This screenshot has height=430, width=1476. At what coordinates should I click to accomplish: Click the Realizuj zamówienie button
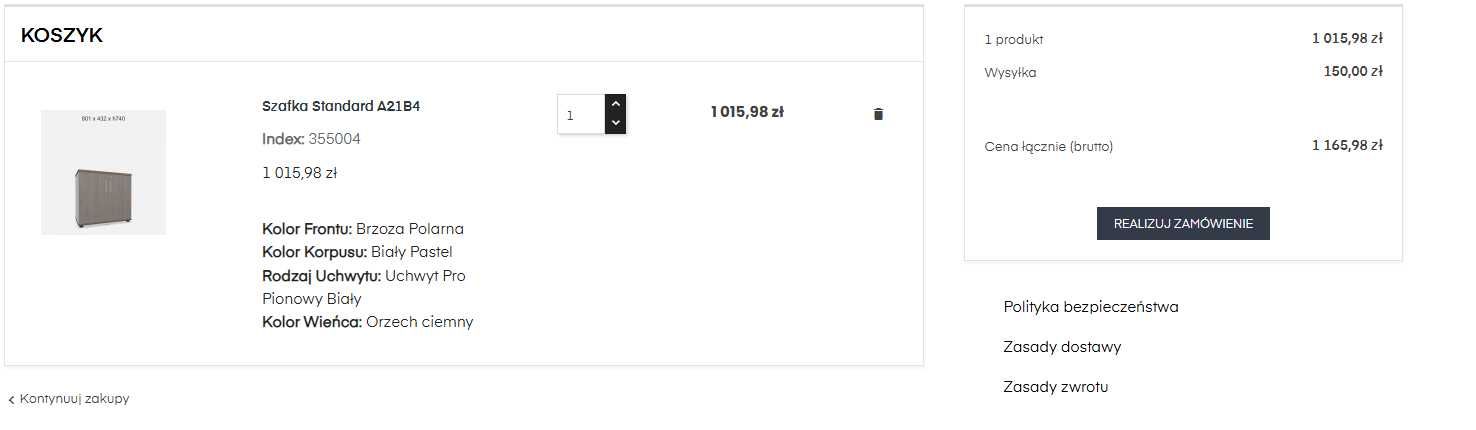(1183, 224)
